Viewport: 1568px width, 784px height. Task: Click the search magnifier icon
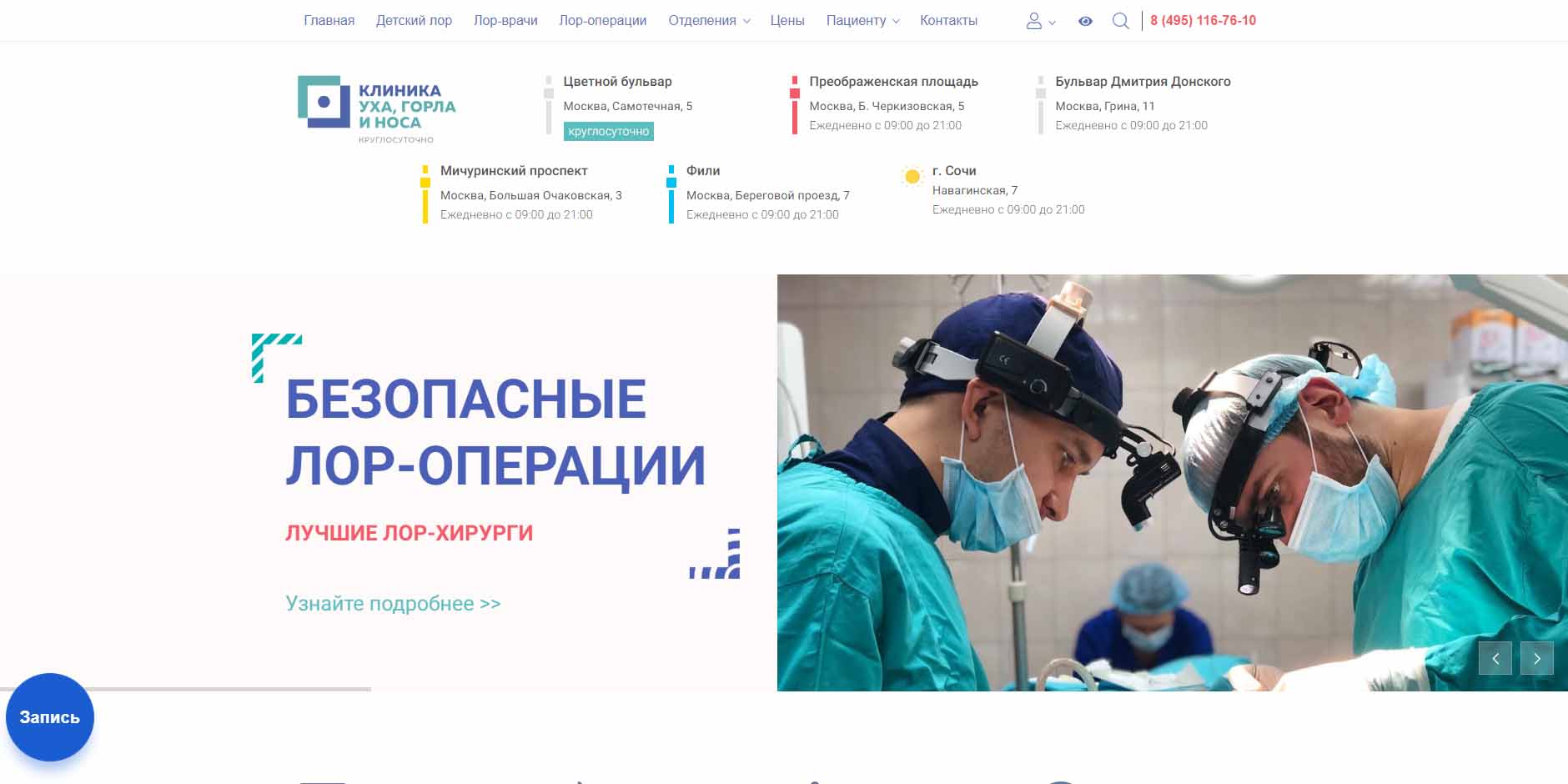1120,21
